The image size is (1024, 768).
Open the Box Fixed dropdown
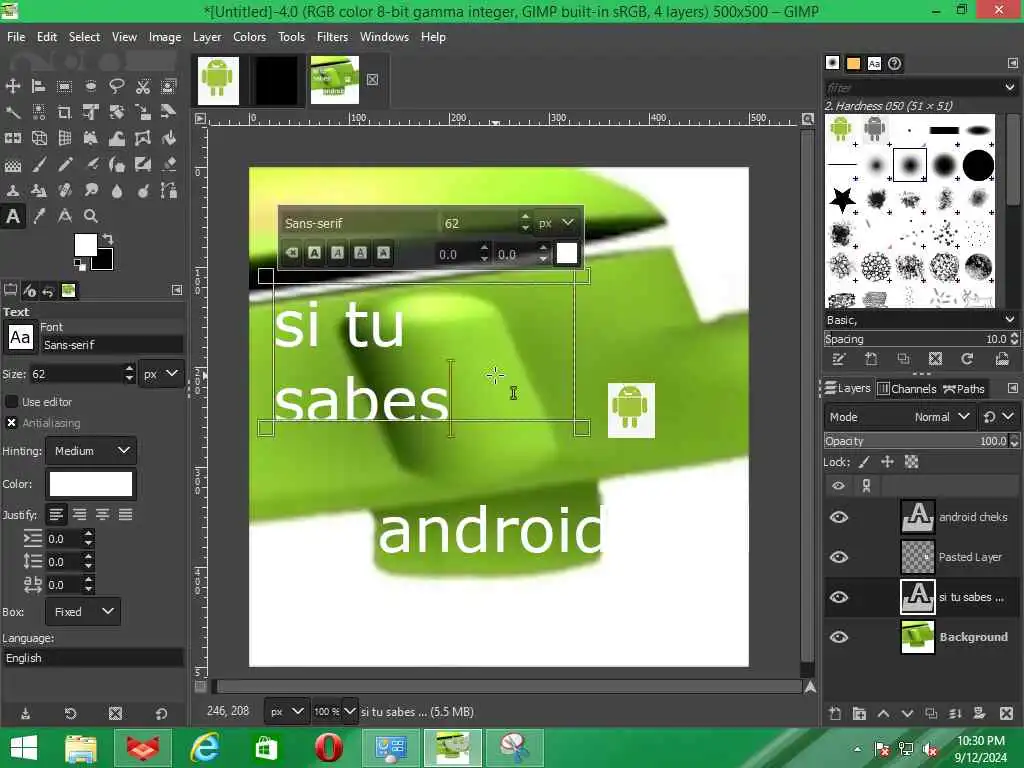click(x=83, y=612)
